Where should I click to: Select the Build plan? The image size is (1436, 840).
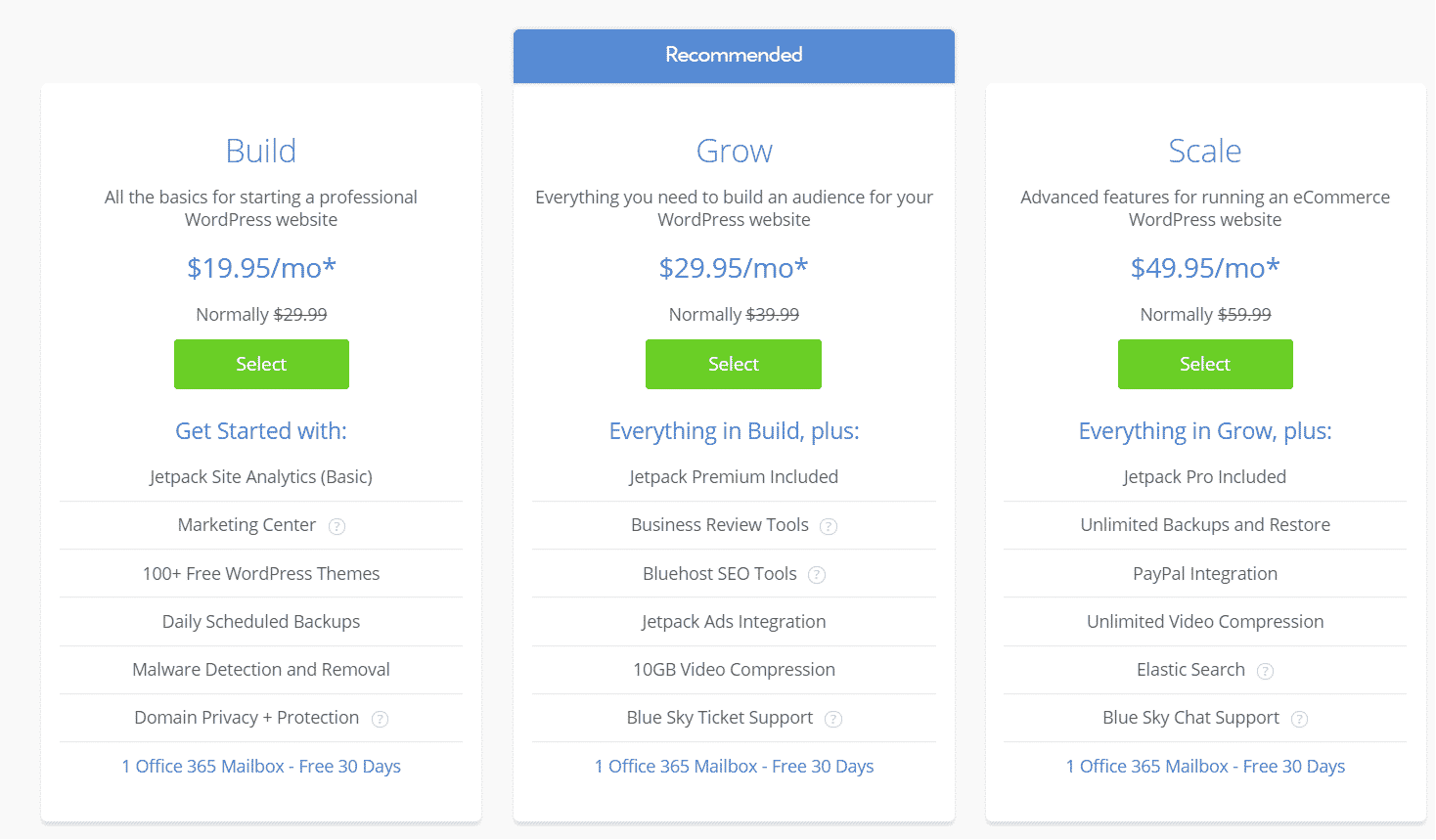click(x=261, y=364)
